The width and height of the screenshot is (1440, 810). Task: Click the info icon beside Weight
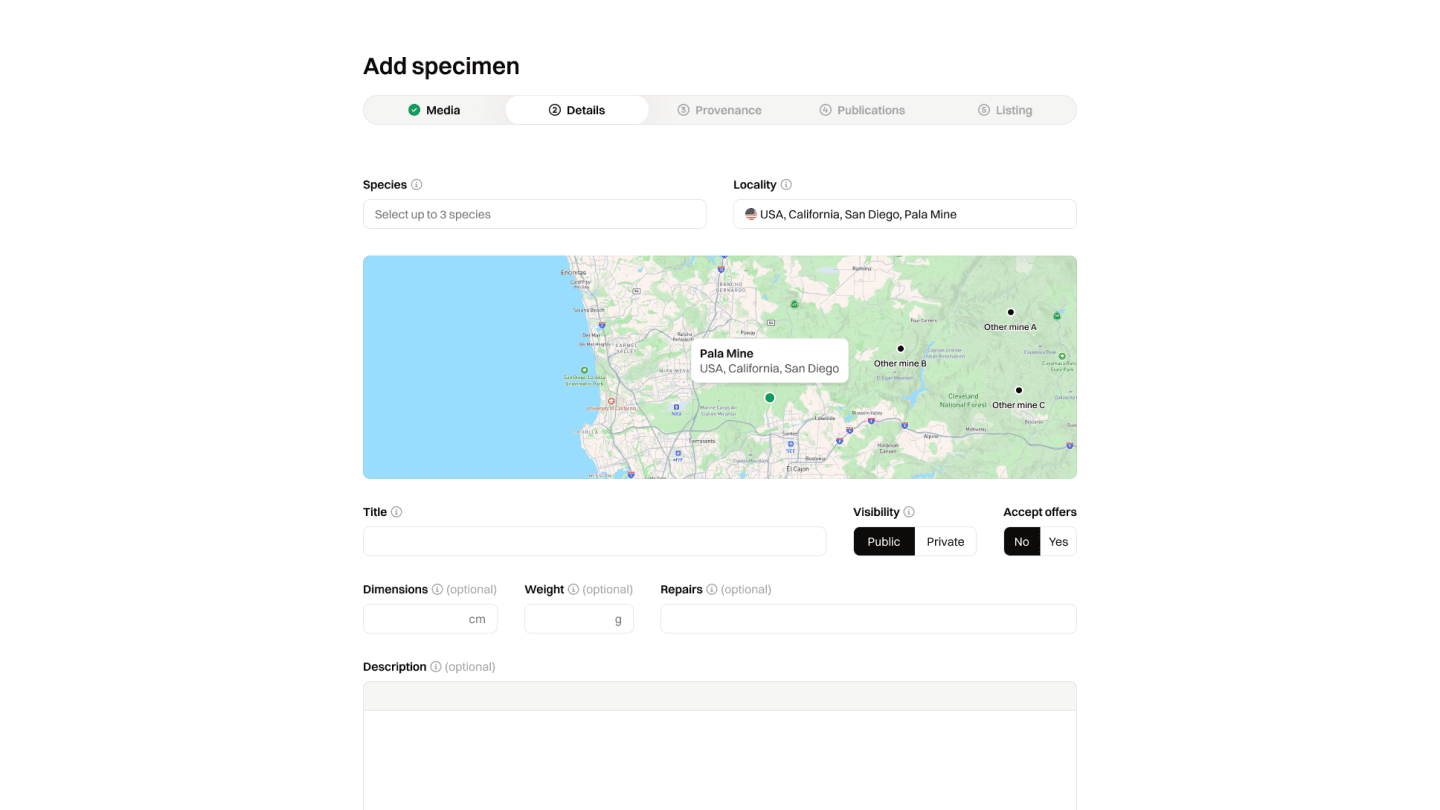(x=573, y=590)
